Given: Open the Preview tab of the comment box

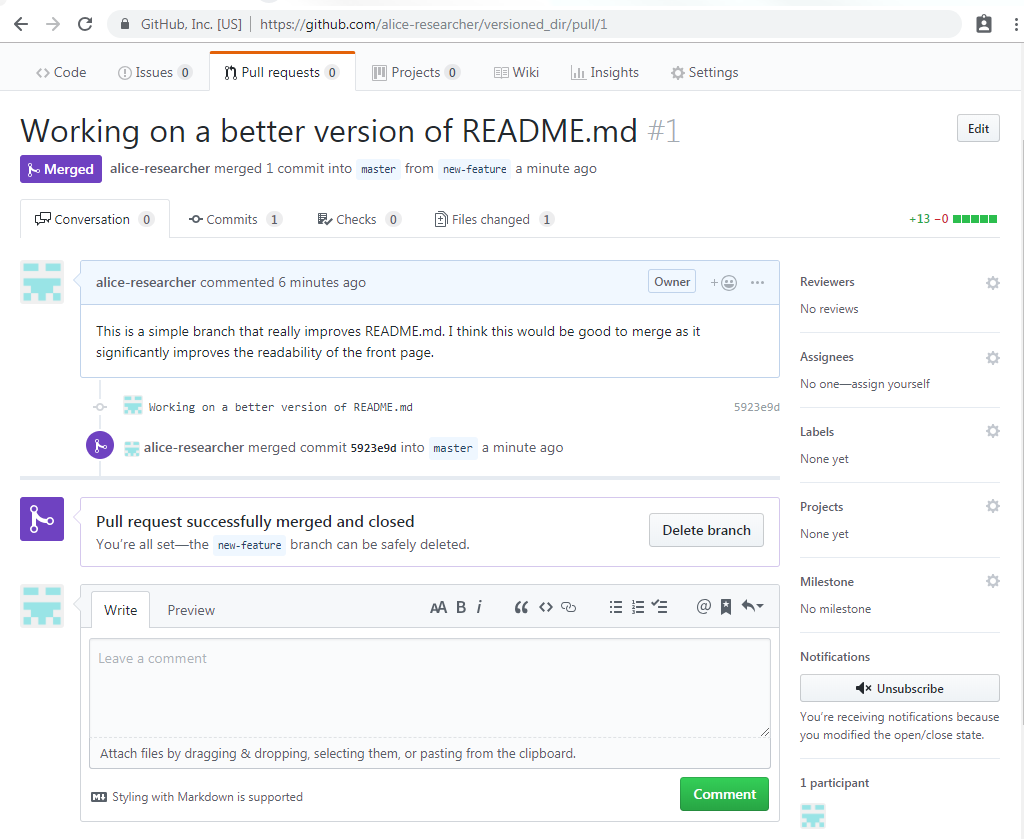Looking at the screenshot, I should (191, 610).
